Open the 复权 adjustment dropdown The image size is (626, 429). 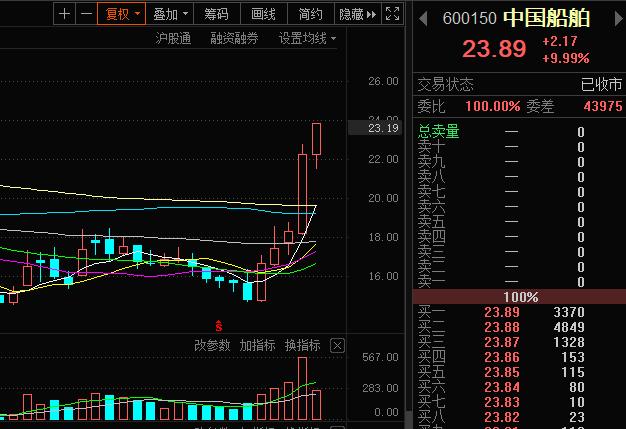(121, 14)
